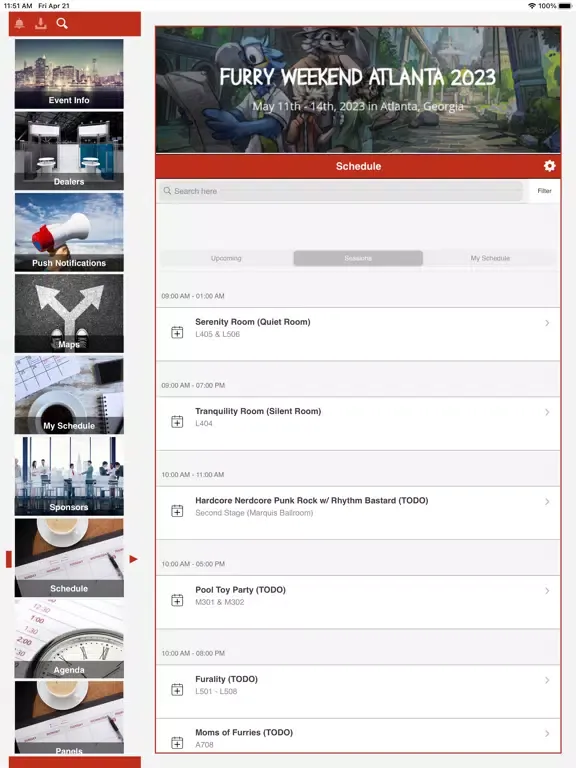The image size is (576, 768).
Task: Tap the download icon in the top bar
Action: 41,24
